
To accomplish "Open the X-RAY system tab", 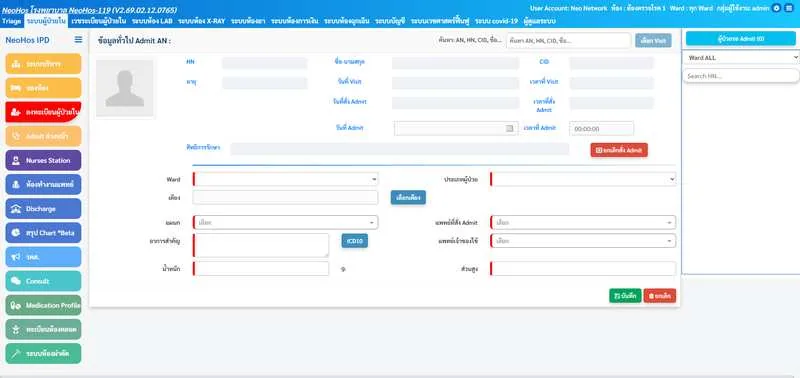I will 202,21.
